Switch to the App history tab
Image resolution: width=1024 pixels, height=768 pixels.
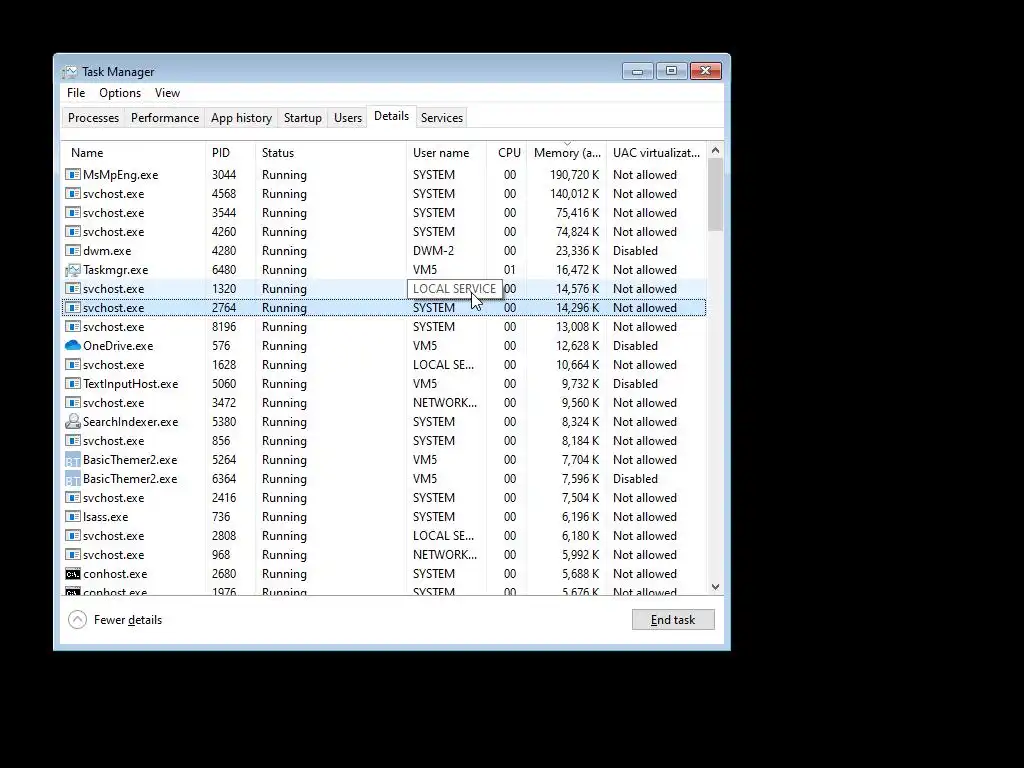click(x=241, y=118)
